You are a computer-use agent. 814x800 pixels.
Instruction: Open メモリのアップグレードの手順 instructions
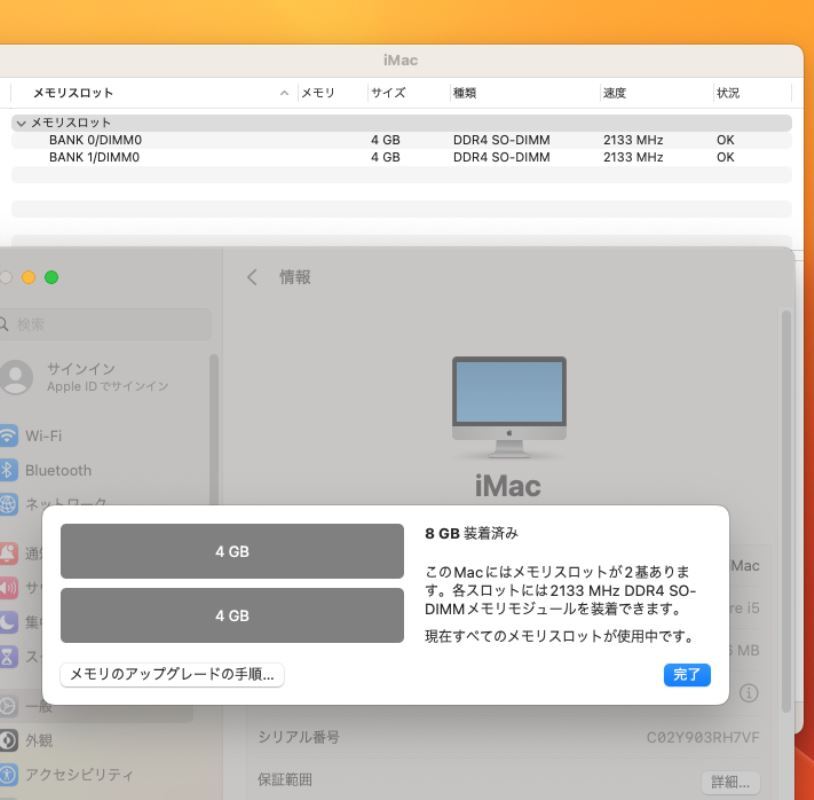[x=172, y=675]
